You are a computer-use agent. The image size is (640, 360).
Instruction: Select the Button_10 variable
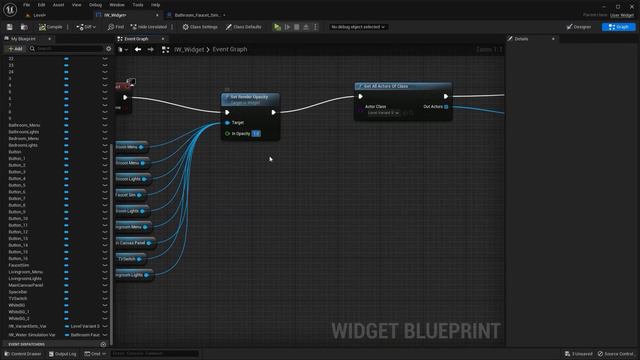18,218
